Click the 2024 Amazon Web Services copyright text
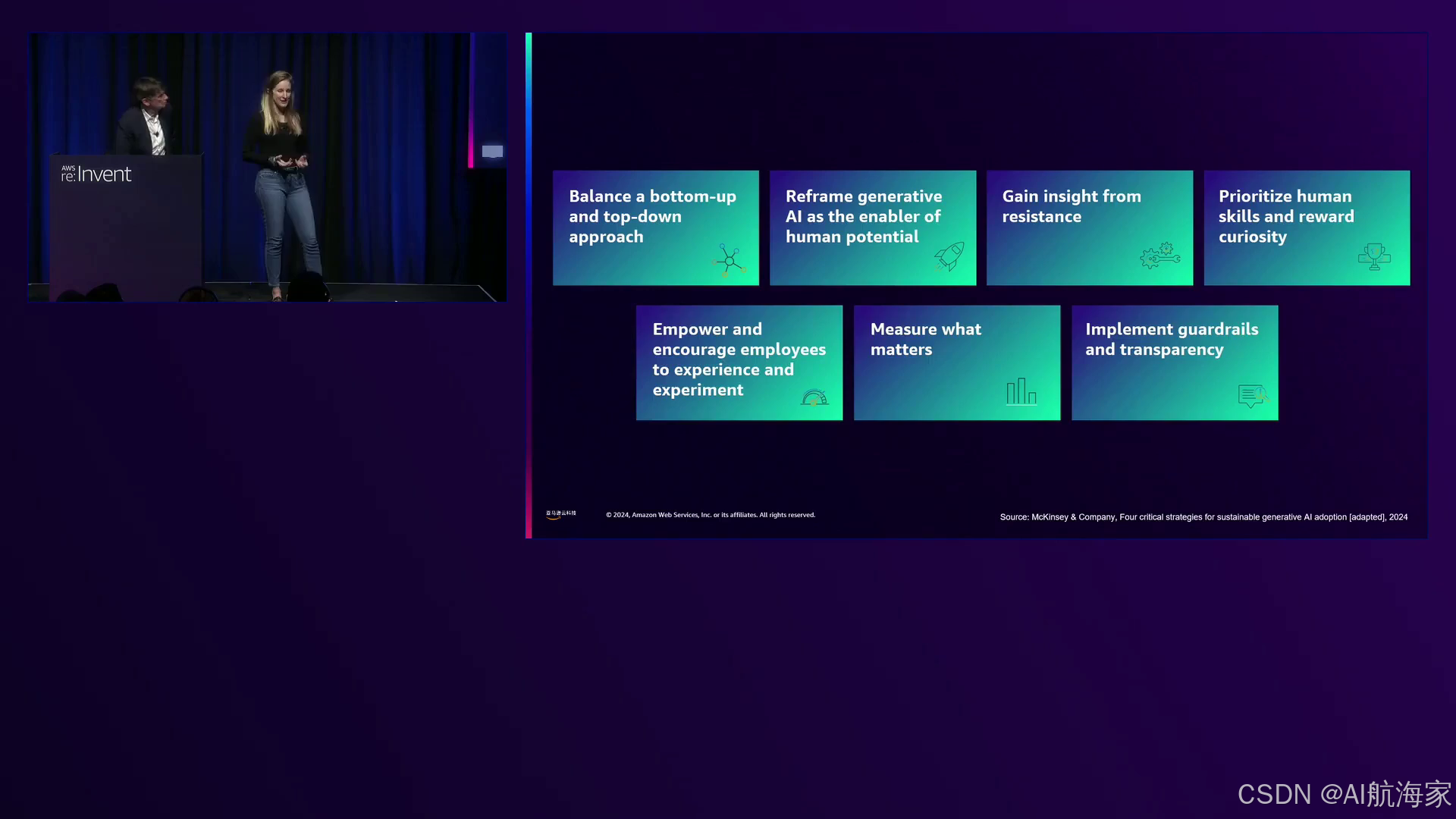This screenshot has height=819, width=1456. pos(710,515)
